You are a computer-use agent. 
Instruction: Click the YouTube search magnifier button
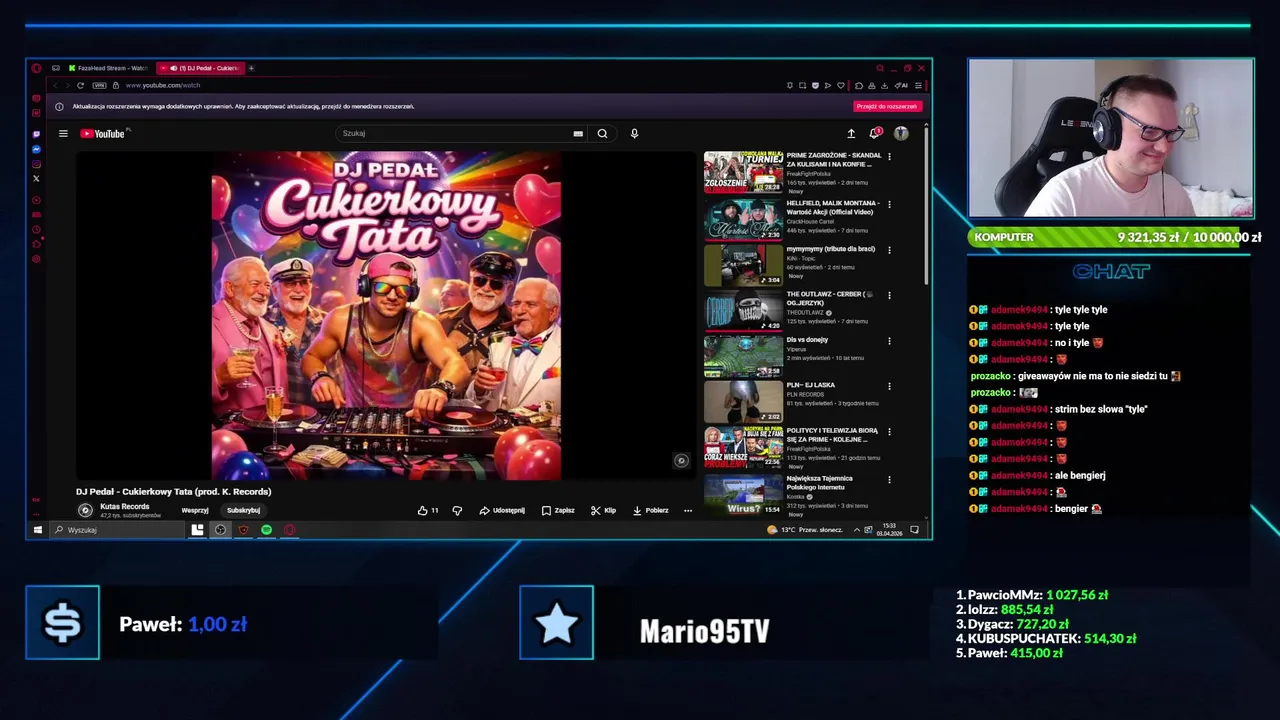point(602,133)
